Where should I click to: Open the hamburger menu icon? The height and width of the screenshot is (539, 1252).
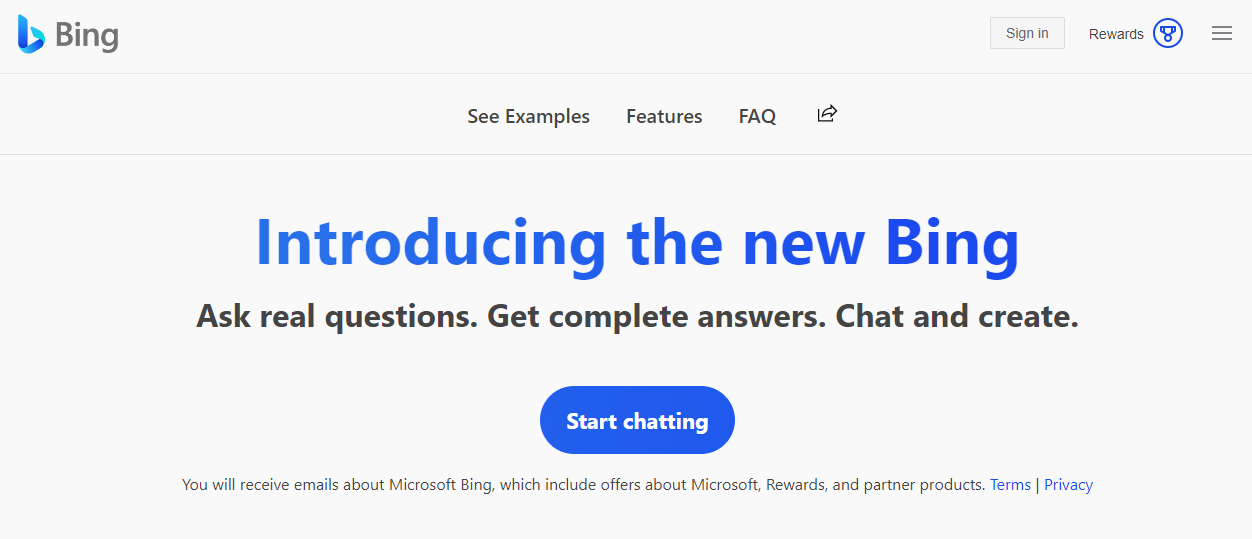1222,33
